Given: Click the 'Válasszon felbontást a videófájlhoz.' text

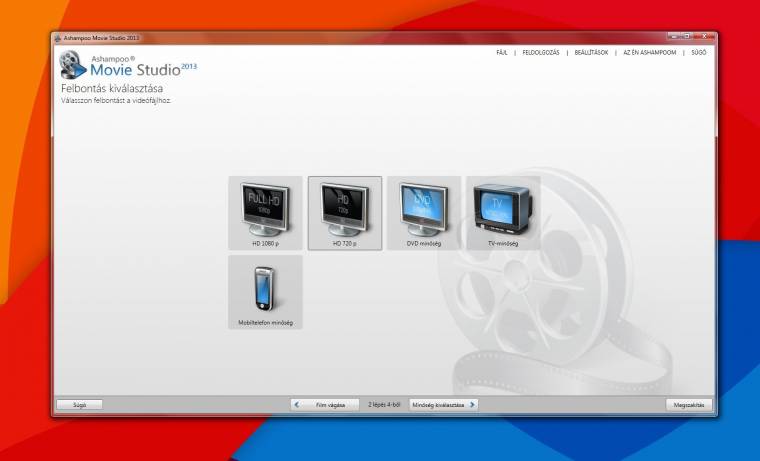Looking at the screenshot, I should pos(116,101).
